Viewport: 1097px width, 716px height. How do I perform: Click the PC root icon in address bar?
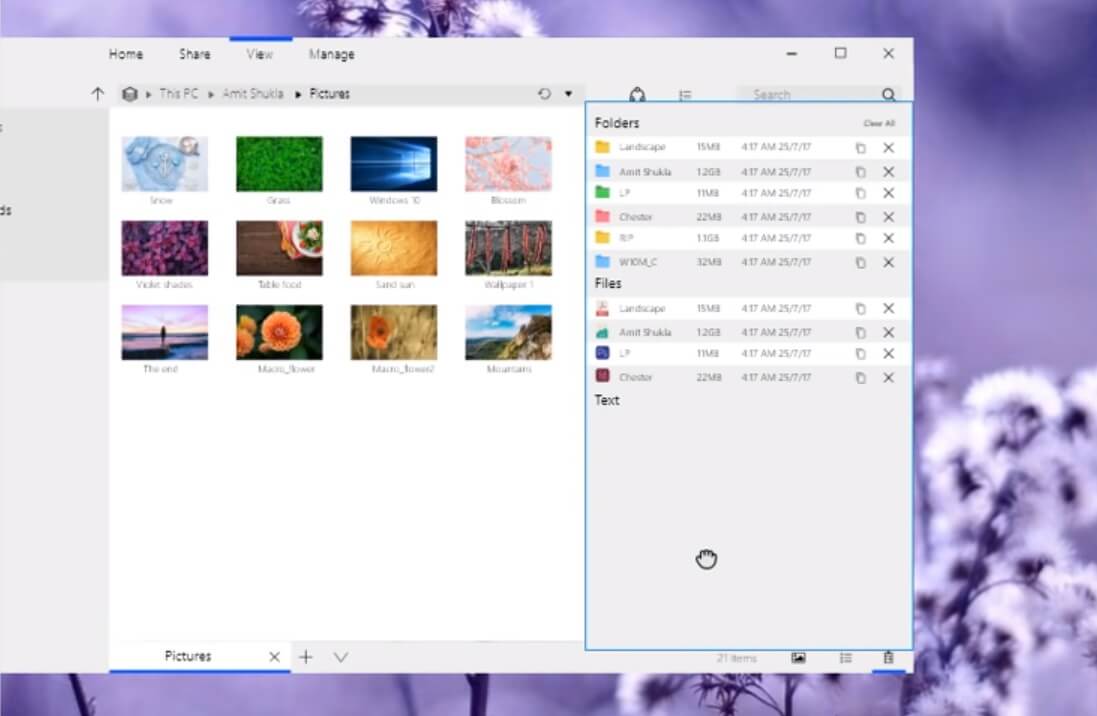(129, 94)
